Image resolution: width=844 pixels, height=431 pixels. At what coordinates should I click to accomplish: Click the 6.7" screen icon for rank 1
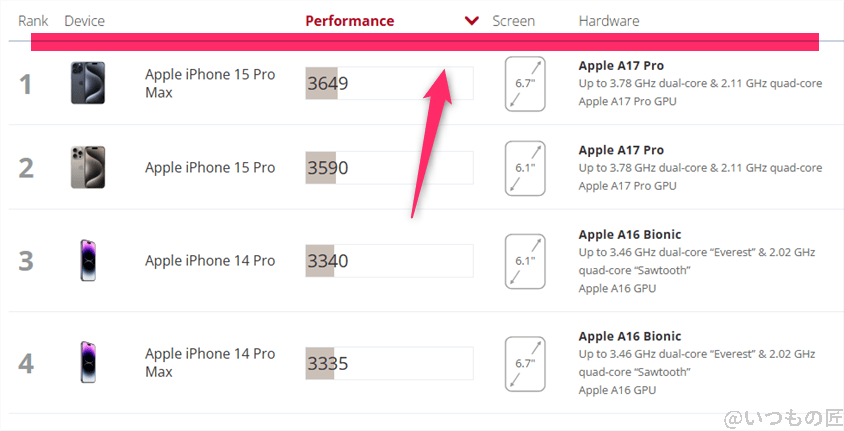(525, 83)
